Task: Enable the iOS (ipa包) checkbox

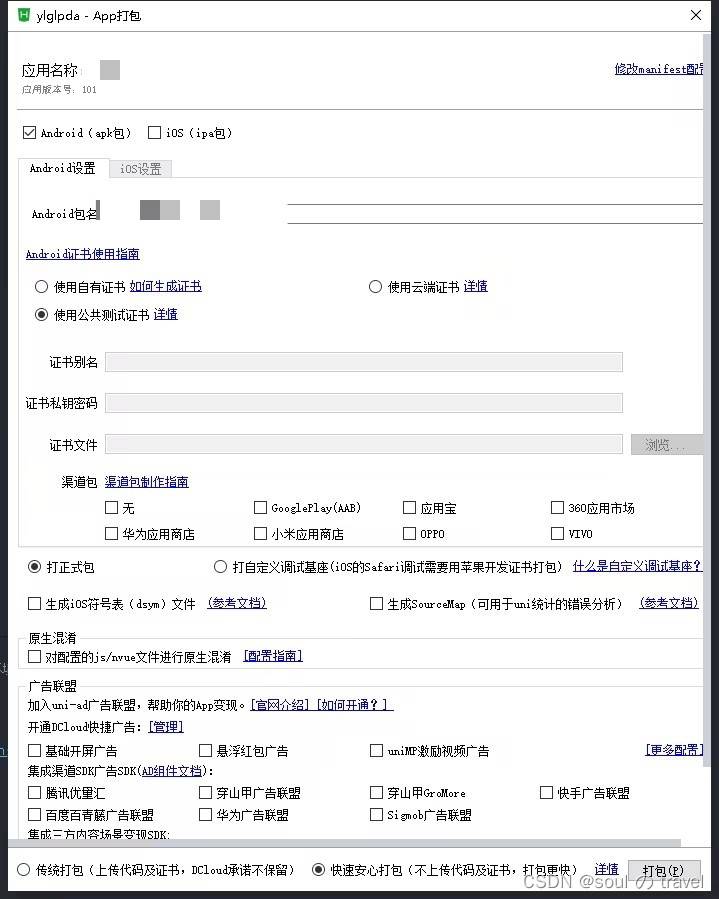Action: (154, 132)
